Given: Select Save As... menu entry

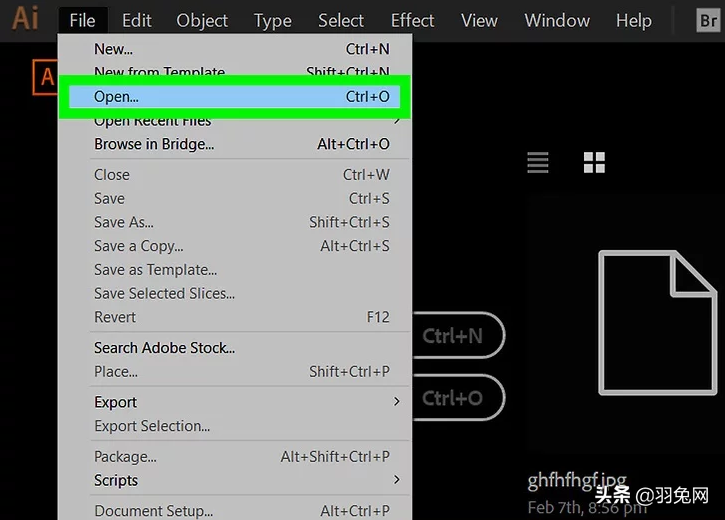Looking at the screenshot, I should click(235, 222).
